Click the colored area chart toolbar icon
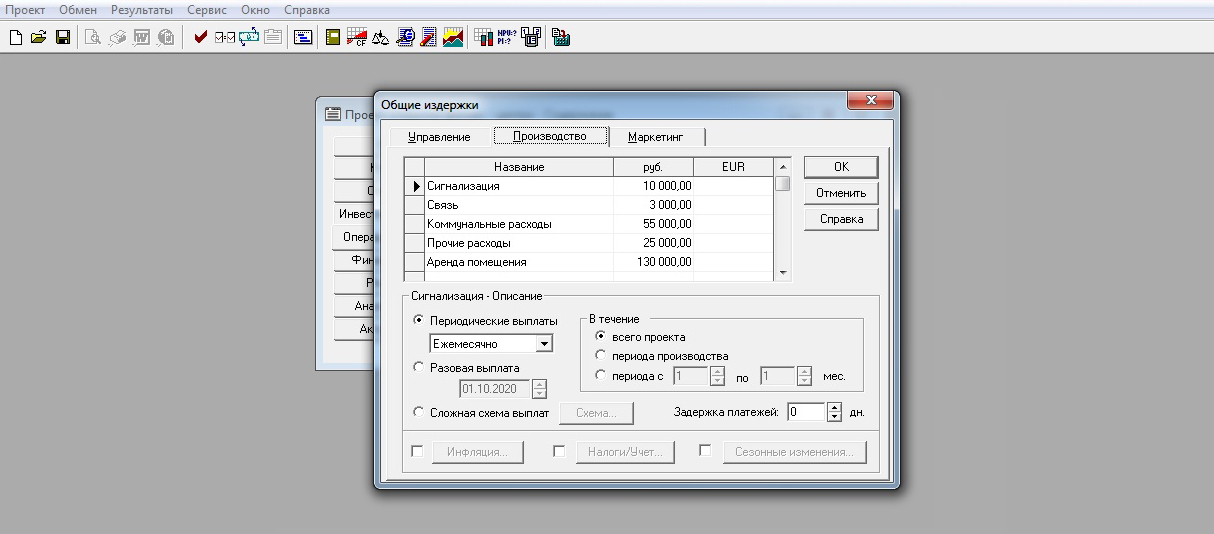 (452, 37)
